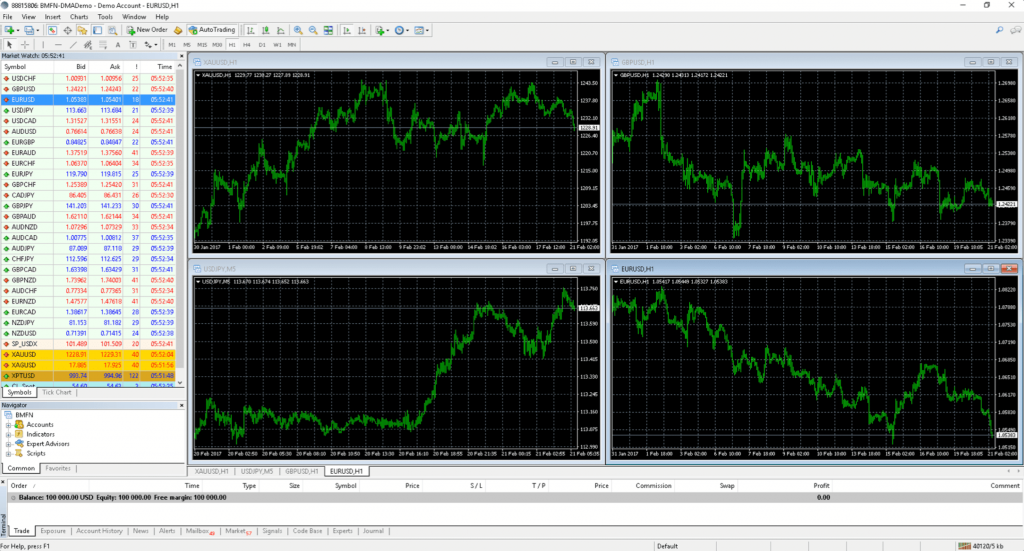Expand the Accounts tree node
The height and width of the screenshot is (551, 1024).
(8, 424)
